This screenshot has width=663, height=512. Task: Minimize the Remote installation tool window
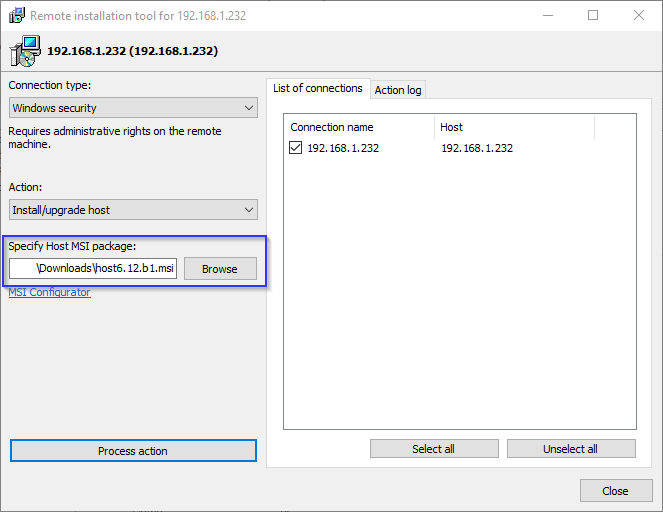[547, 16]
